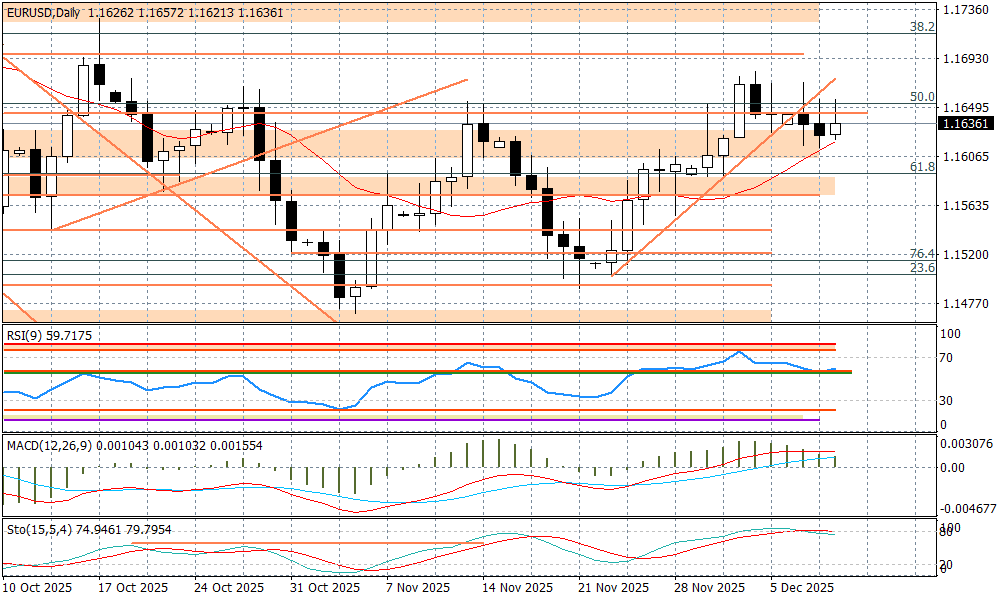Select the current price tag 1.16361

pyautogui.click(x=965, y=124)
